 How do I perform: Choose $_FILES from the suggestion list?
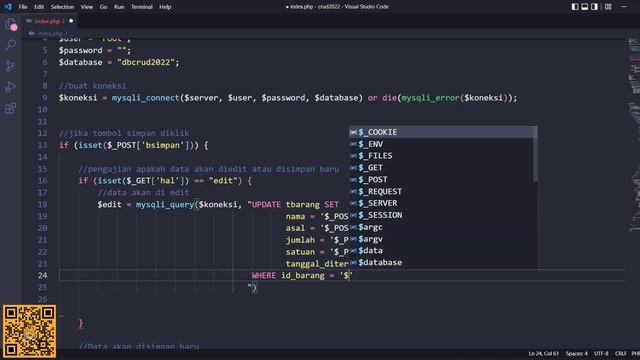tap(443, 156)
